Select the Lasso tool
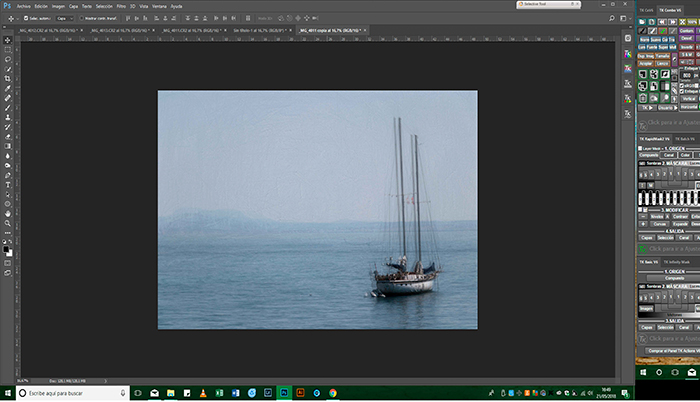 [7, 60]
